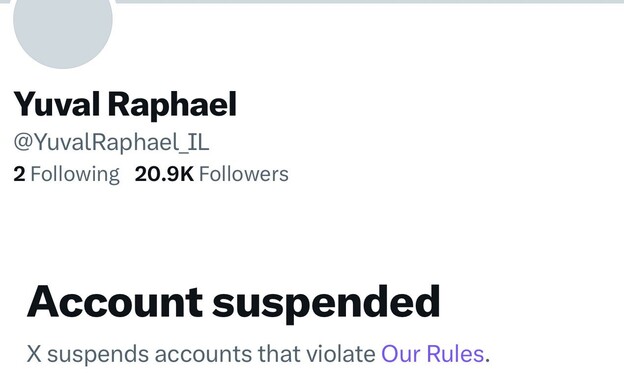
Task: Open the Our Rules link
Action: click(433, 354)
